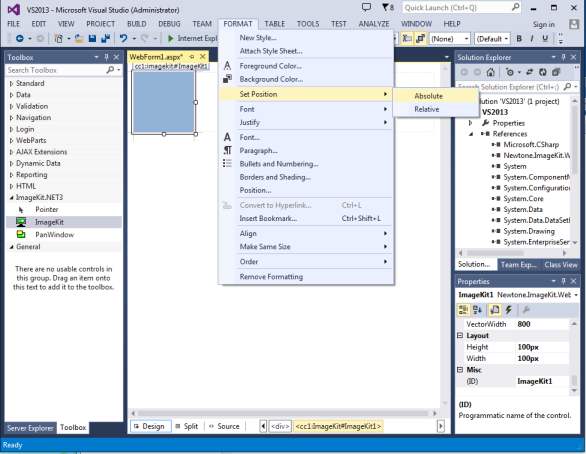Screen dimensions: 586x454
Task: Click the Refresh icon in Solution Explorer
Action: [543, 72]
